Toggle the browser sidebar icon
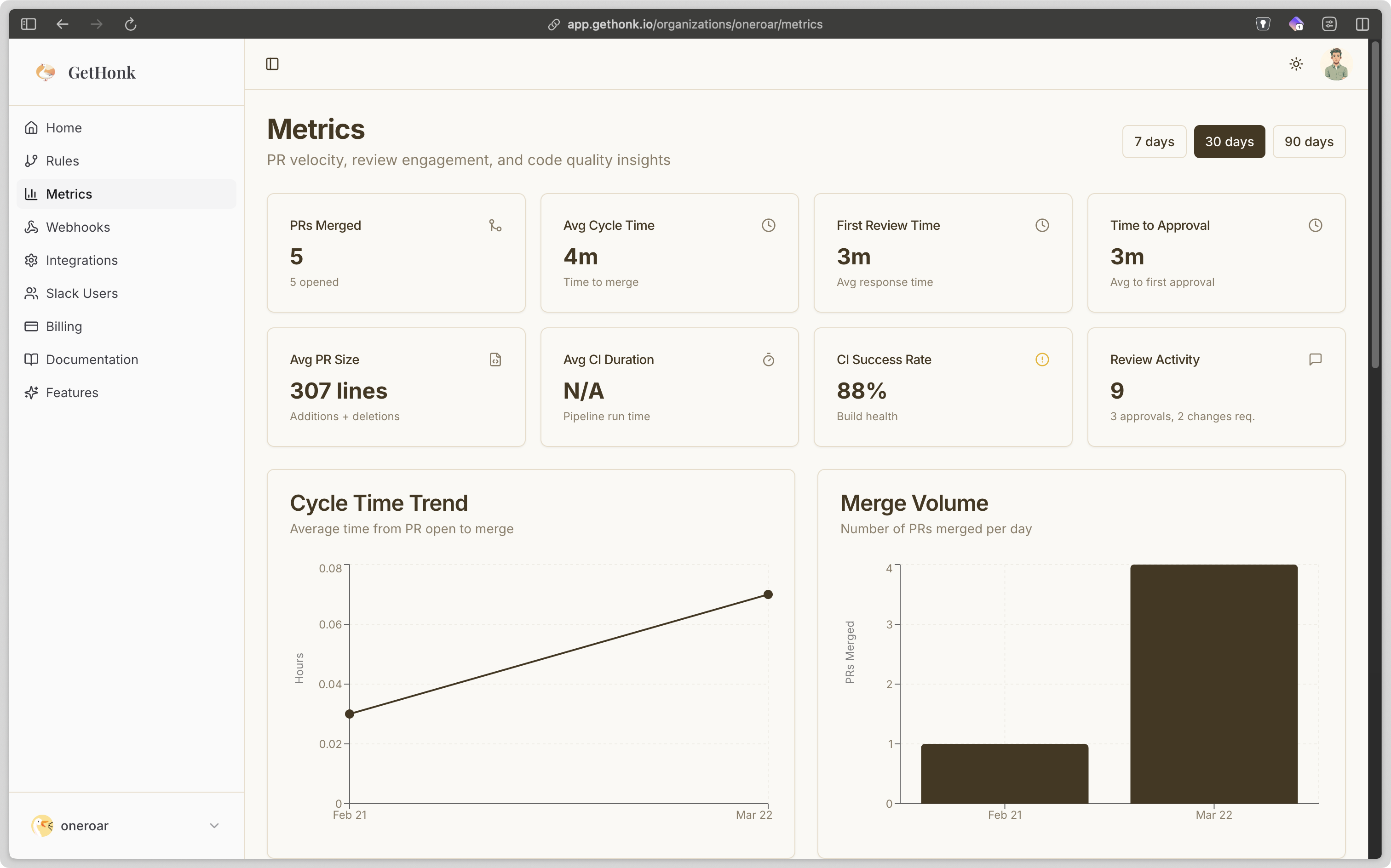The height and width of the screenshot is (868, 1391). [28, 24]
